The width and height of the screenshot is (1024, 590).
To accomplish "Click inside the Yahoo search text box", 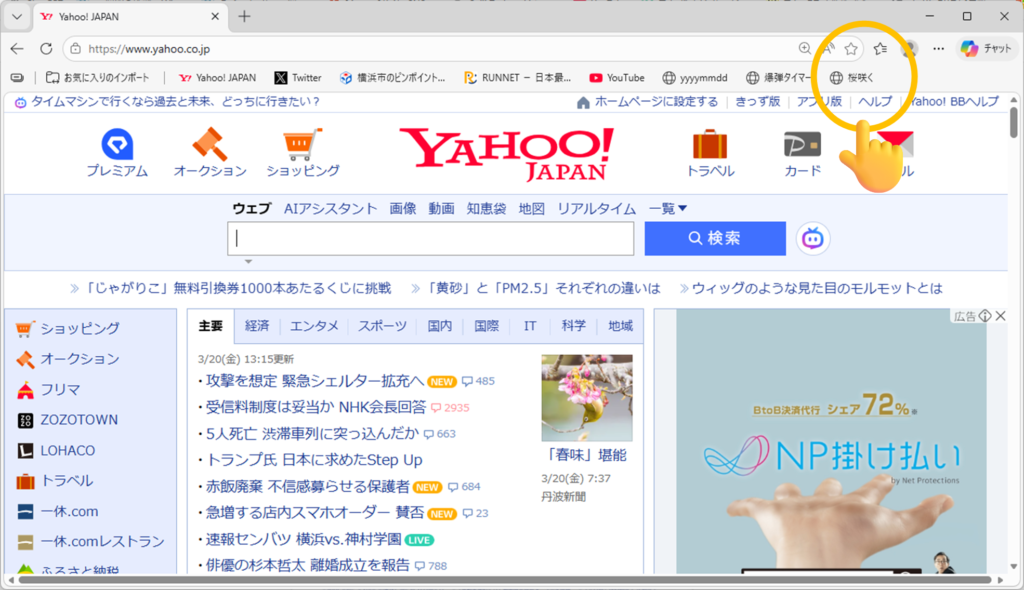I will pos(431,238).
